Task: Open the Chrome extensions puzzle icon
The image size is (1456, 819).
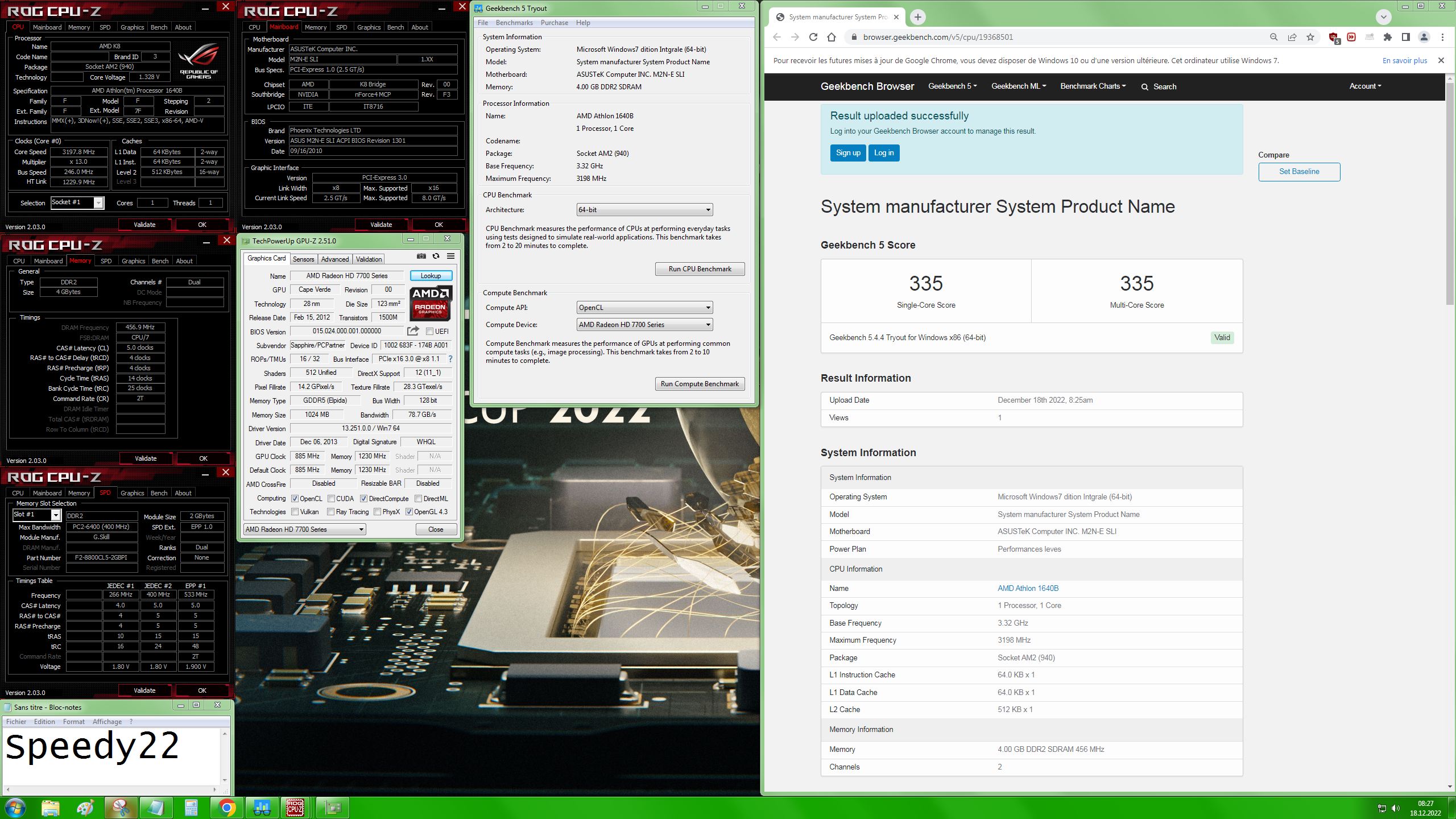Action: pos(1388,37)
